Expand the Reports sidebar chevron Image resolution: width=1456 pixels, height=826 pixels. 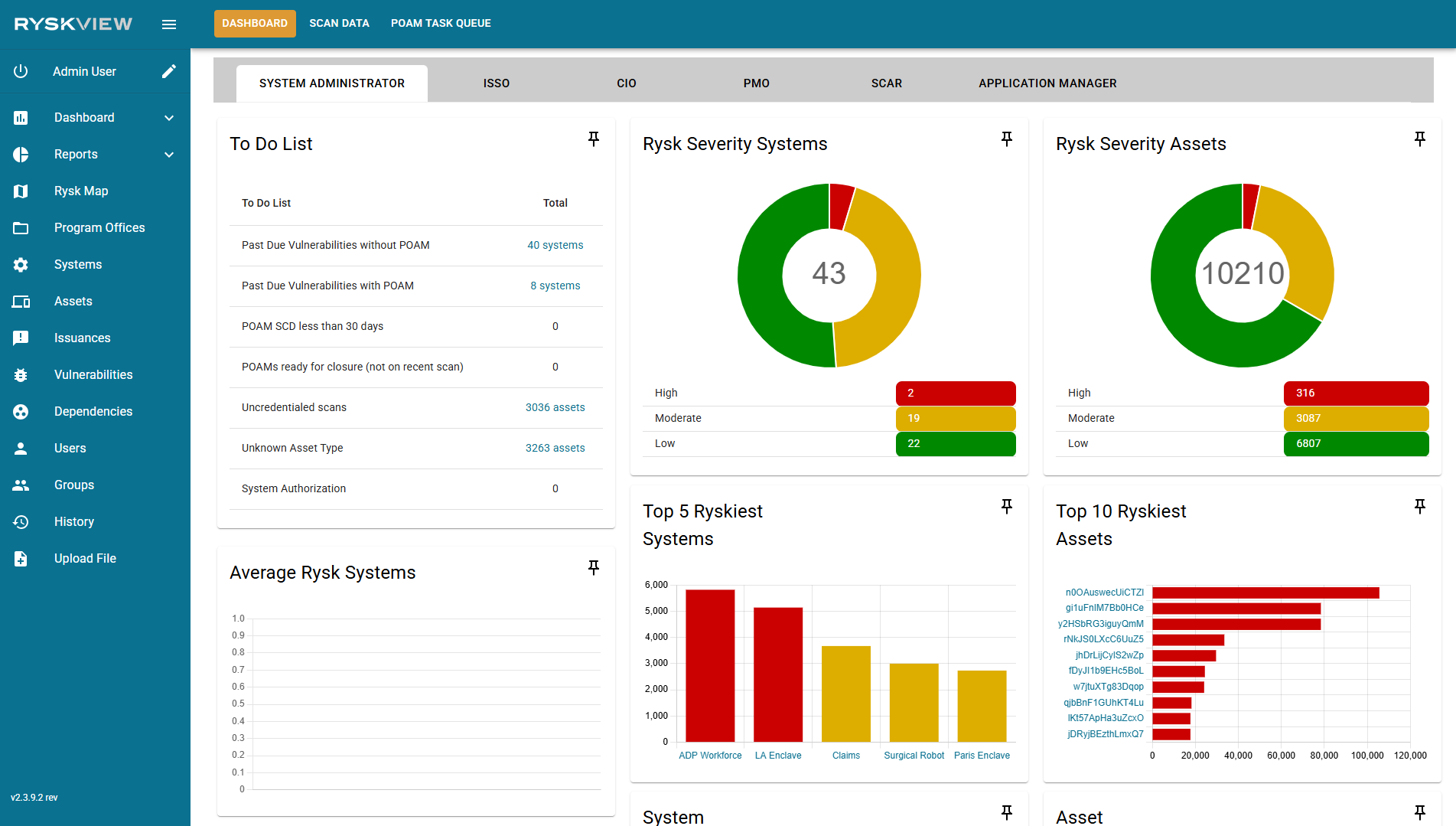169,154
